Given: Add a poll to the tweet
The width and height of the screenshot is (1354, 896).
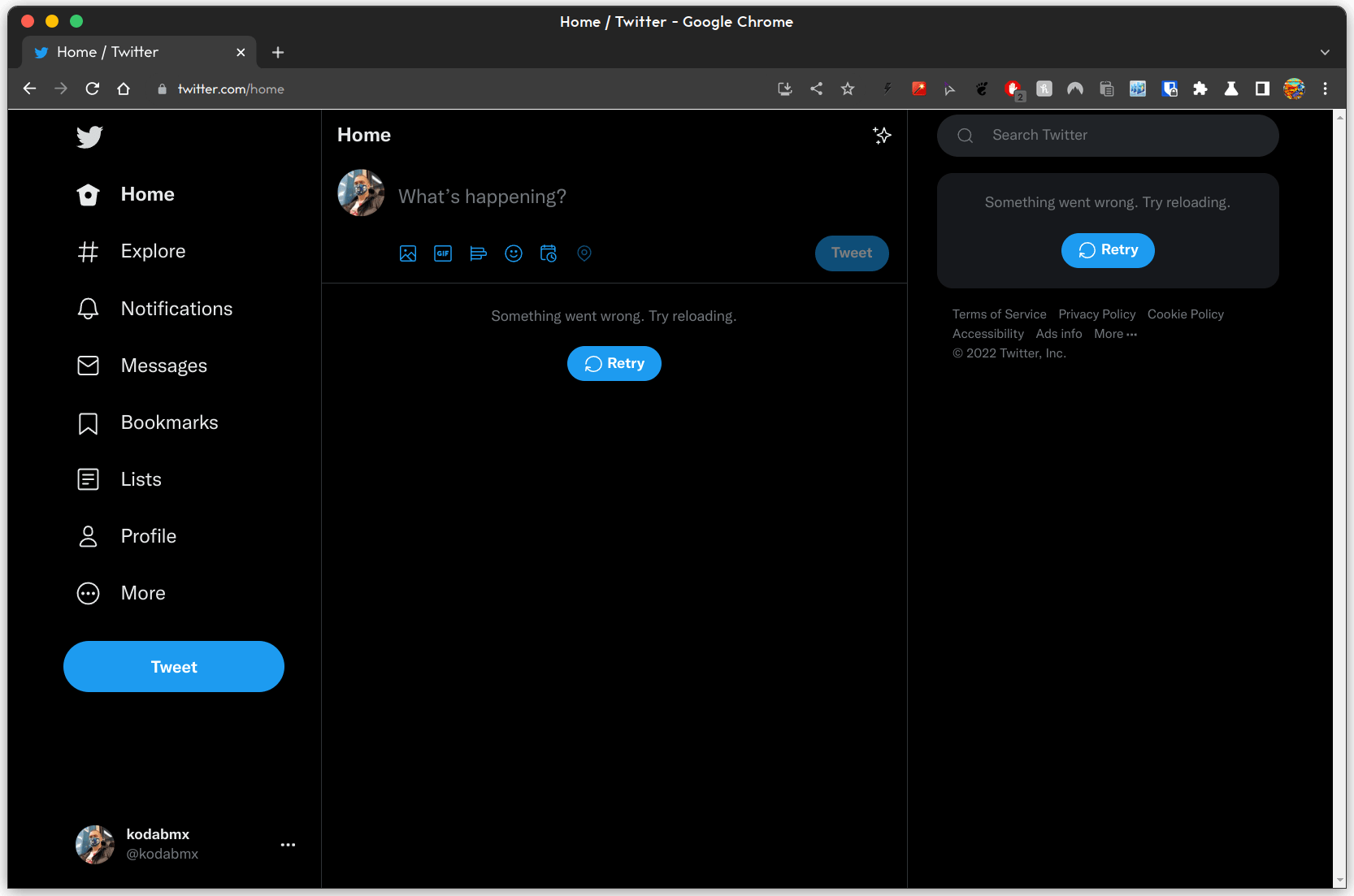Looking at the screenshot, I should pos(478,253).
